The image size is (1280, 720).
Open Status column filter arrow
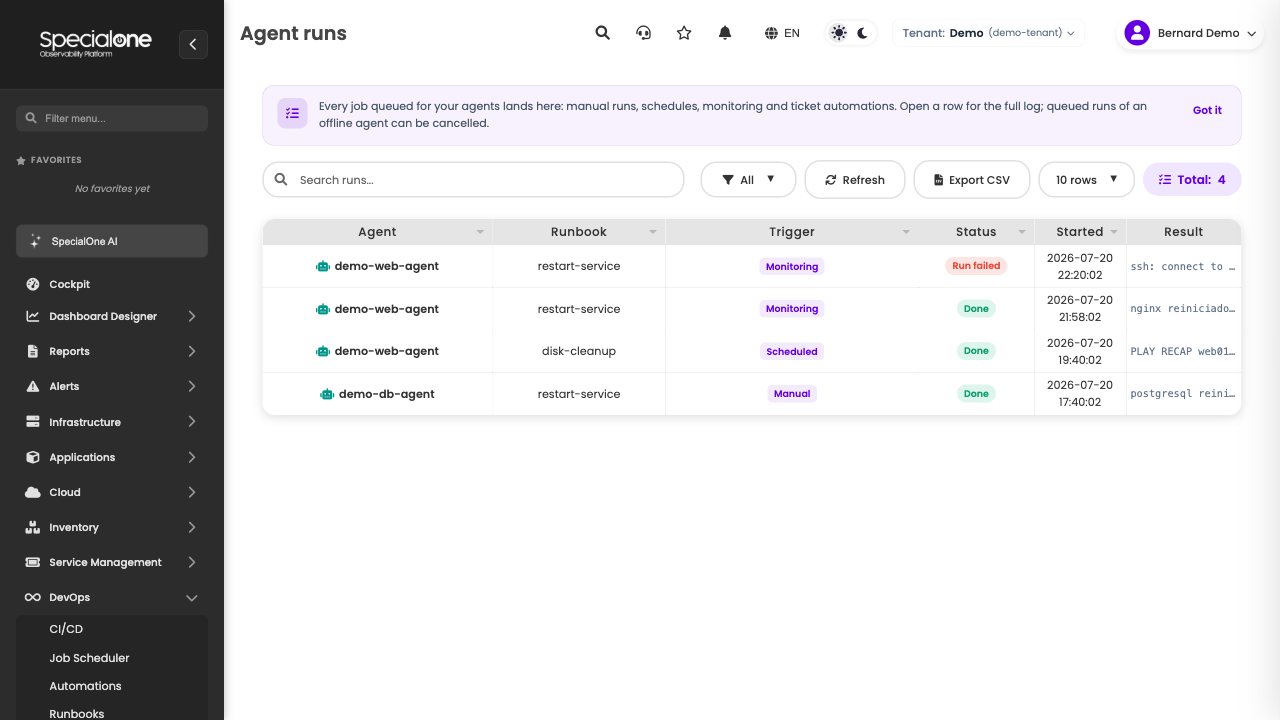(x=1022, y=232)
